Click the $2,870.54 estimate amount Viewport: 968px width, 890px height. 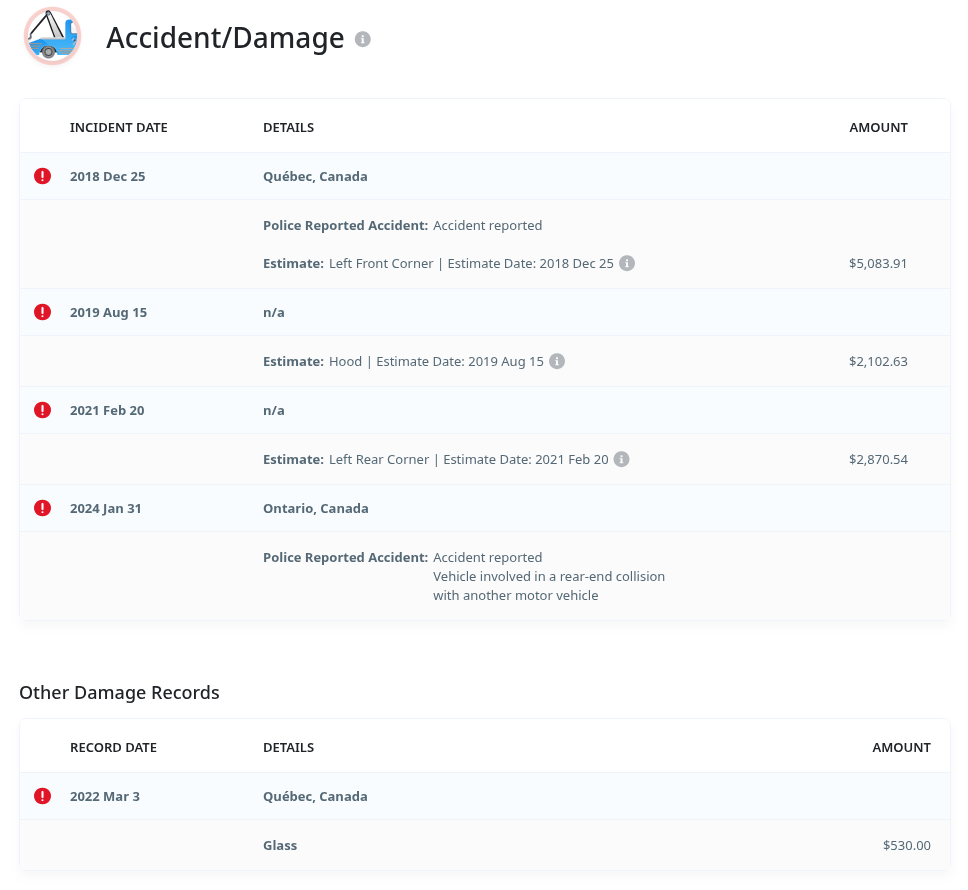877,459
